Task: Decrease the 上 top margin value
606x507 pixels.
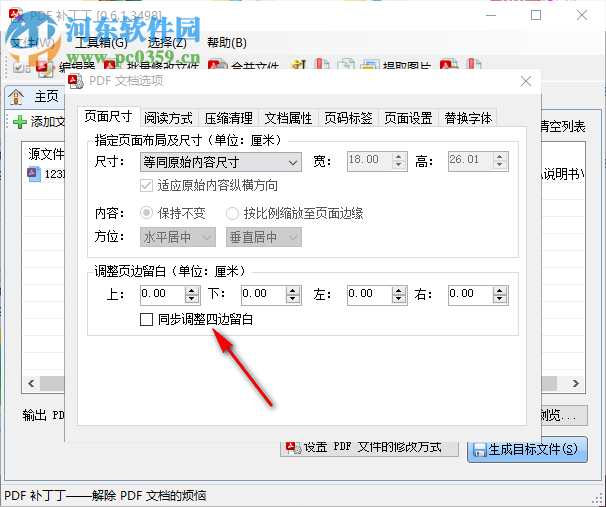Action: [x=192, y=299]
